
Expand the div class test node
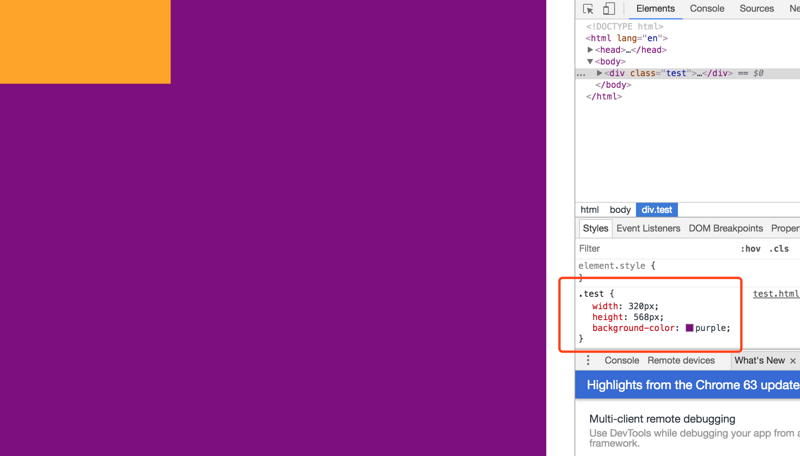pyautogui.click(x=599, y=74)
